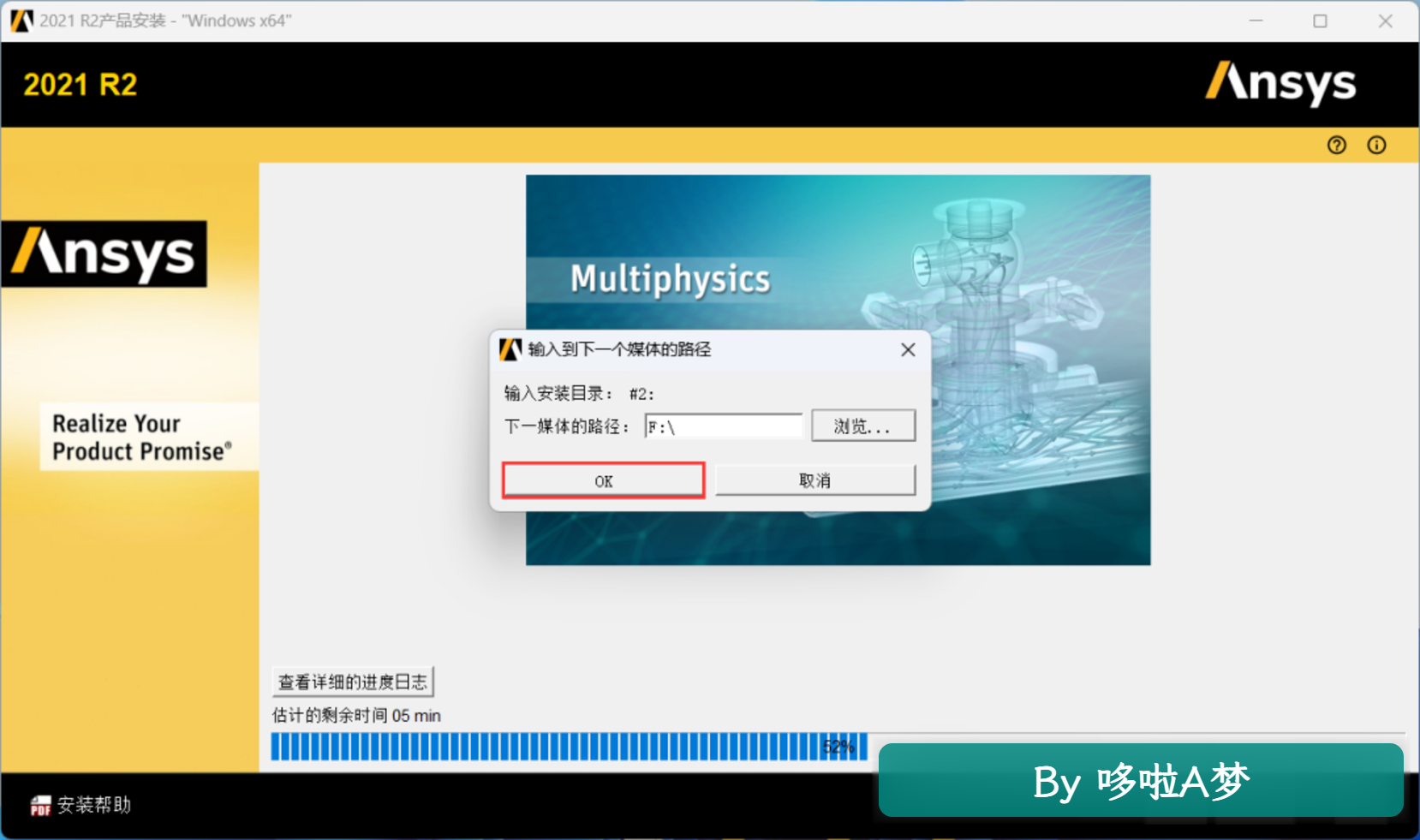Click the Ansys icon in the window title bar
The image size is (1420, 840).
pyautogui.click(x=21, y=21)
